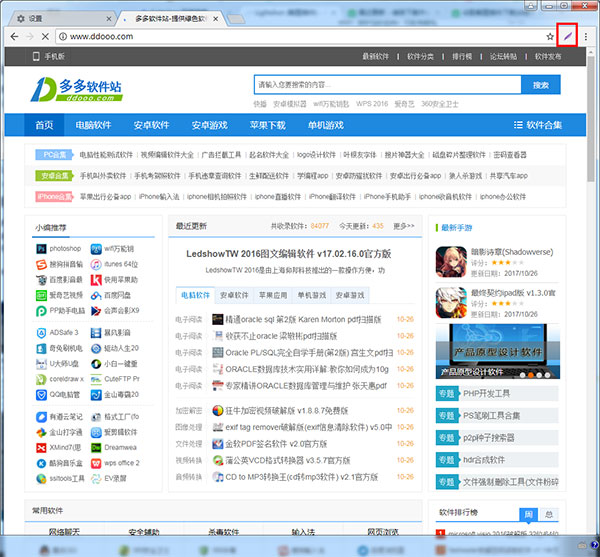
Task: Open the WPS 2016 hot search link
Action: tap(372, 104)
